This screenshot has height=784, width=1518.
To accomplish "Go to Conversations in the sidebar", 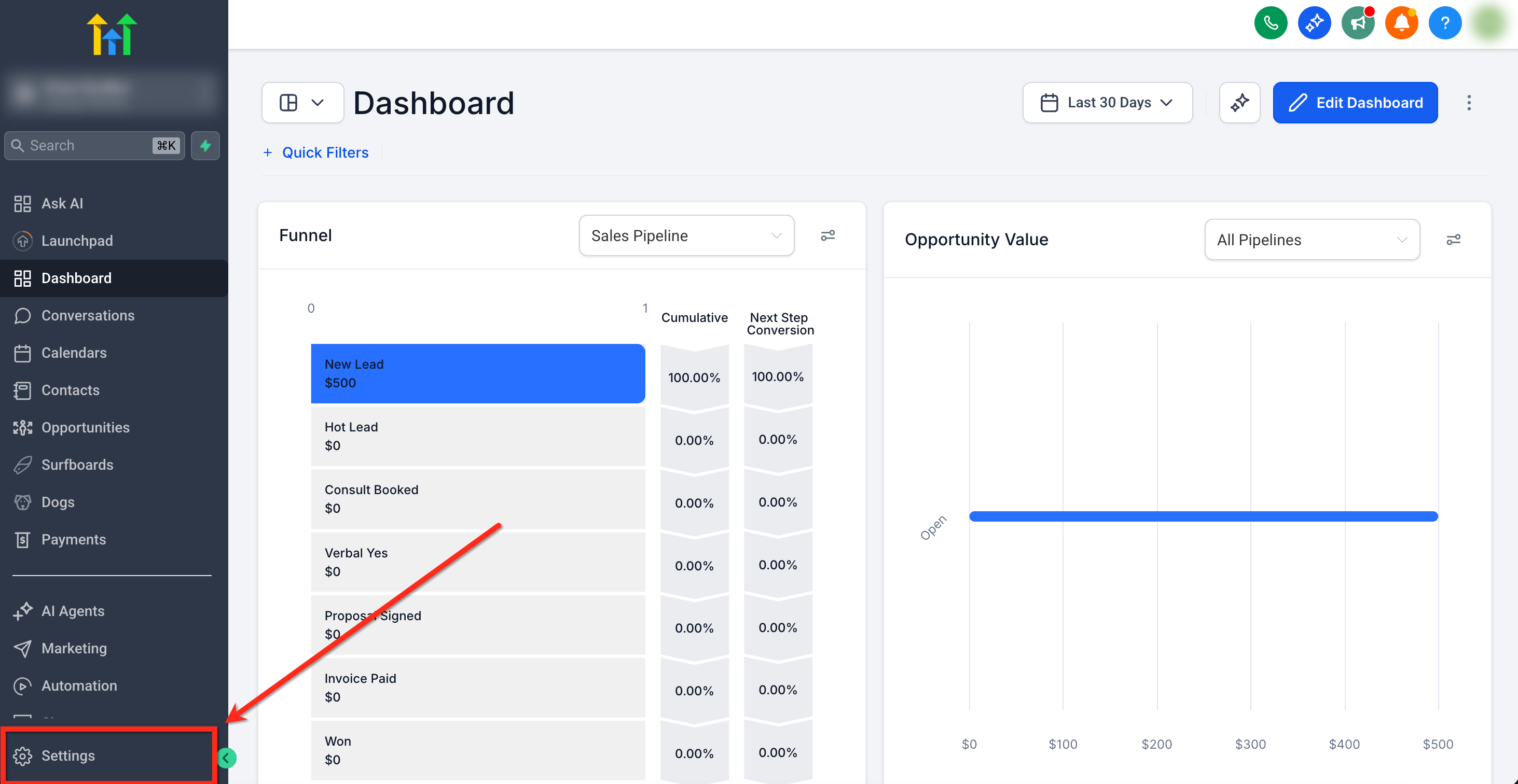I will coord(88,316).
